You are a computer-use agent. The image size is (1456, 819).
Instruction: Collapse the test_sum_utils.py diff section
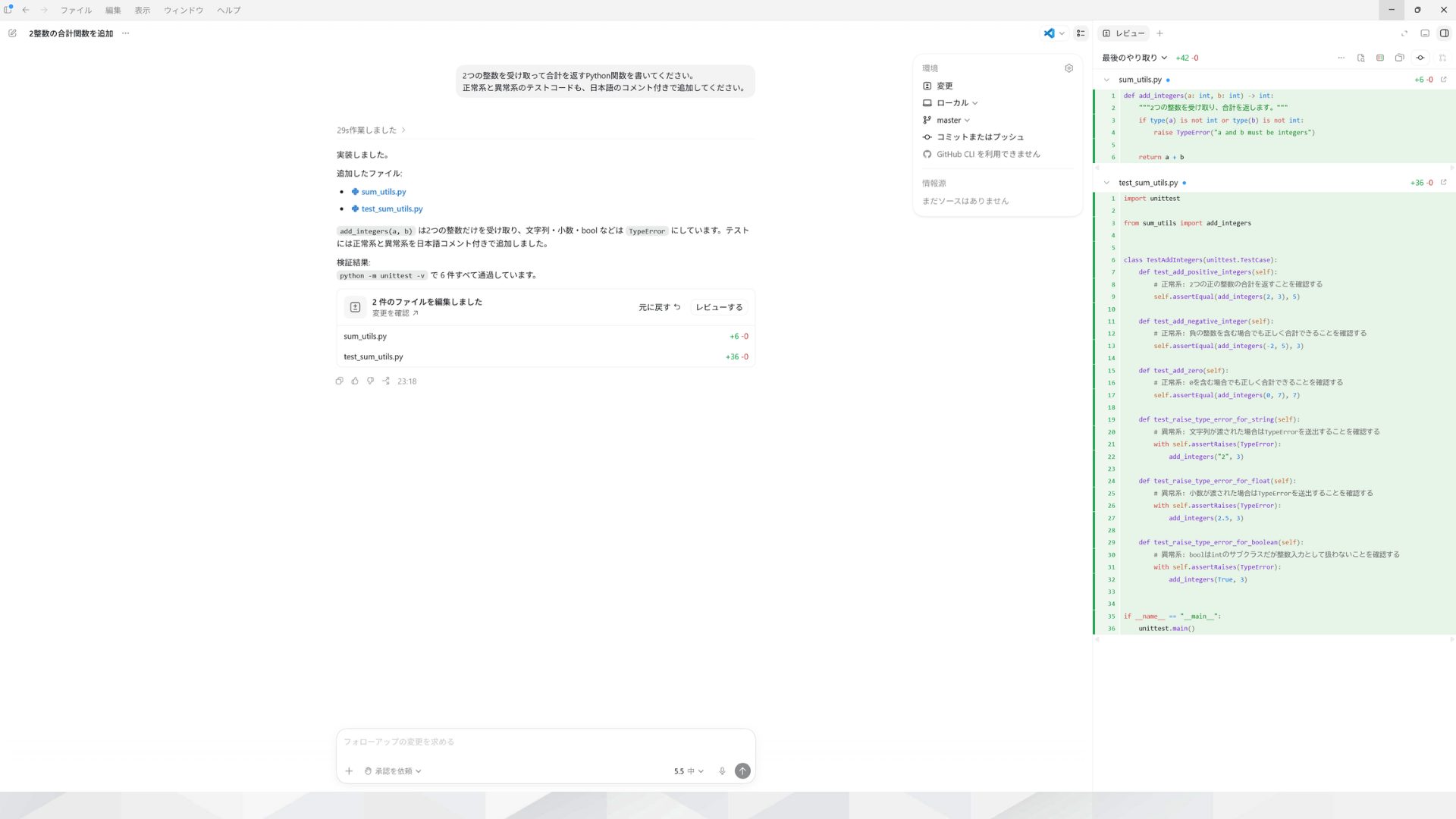[1106, 183]
